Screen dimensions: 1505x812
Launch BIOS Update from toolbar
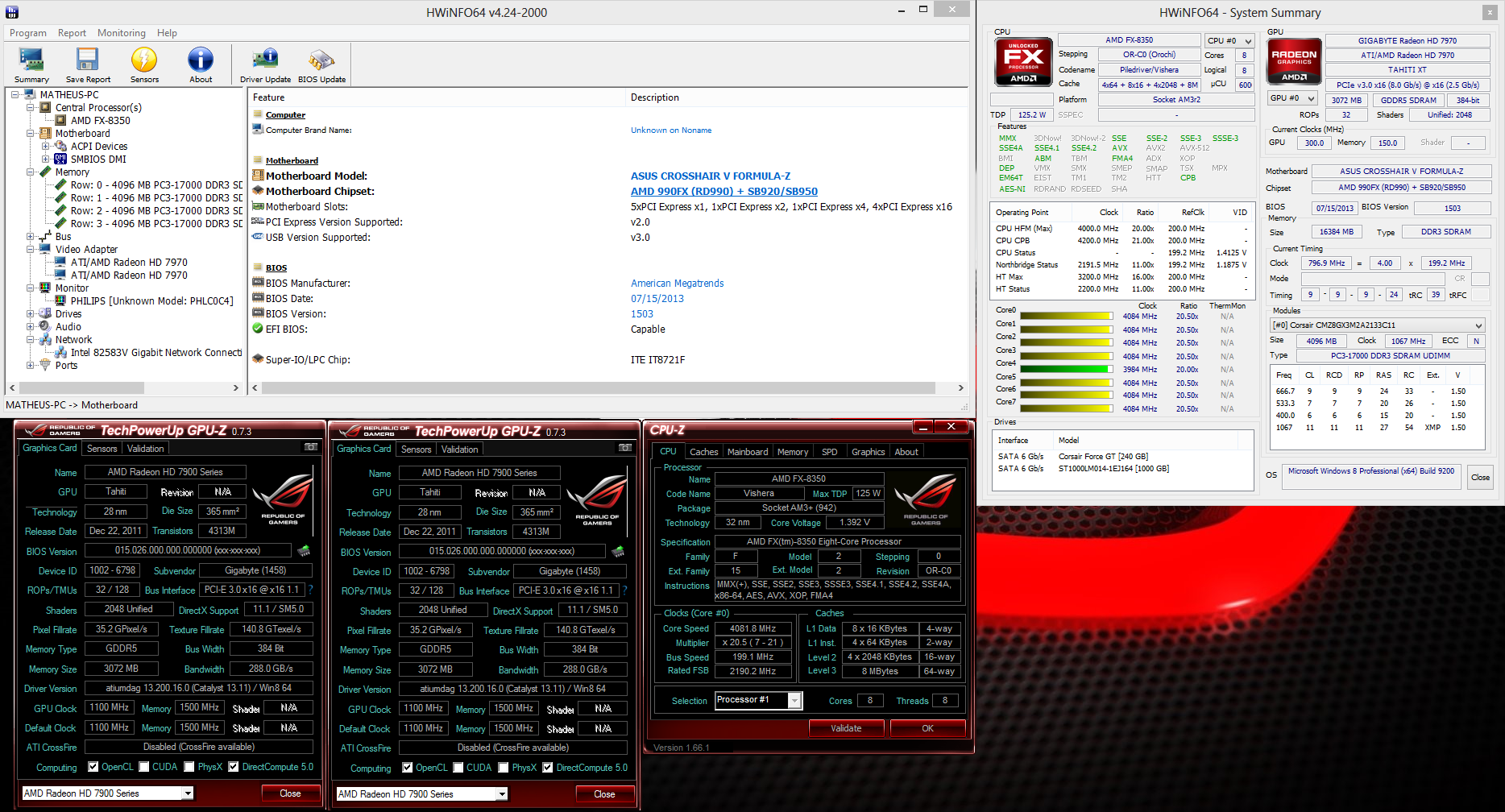point(321,64)
